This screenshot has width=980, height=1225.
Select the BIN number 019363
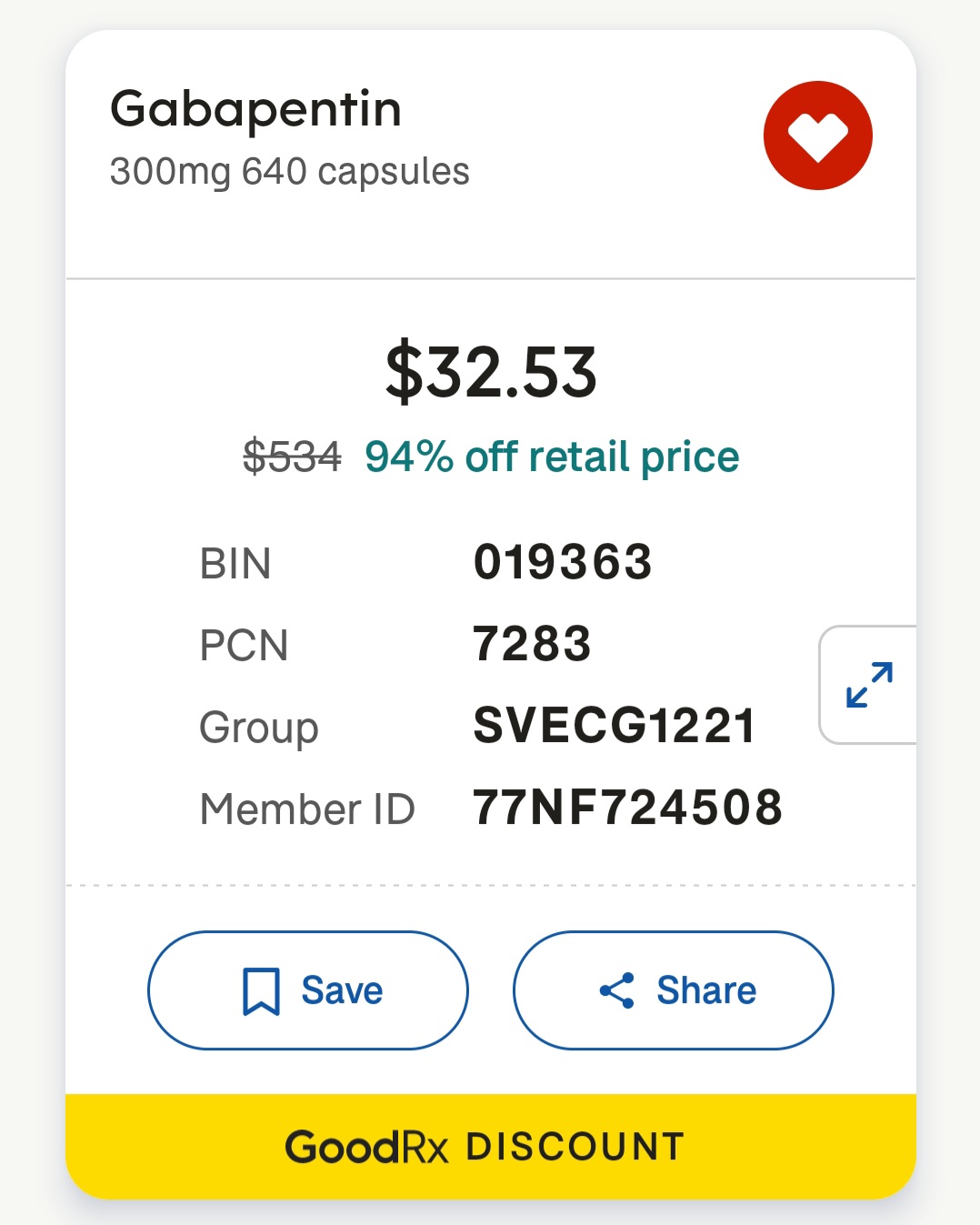pos(563,562)
